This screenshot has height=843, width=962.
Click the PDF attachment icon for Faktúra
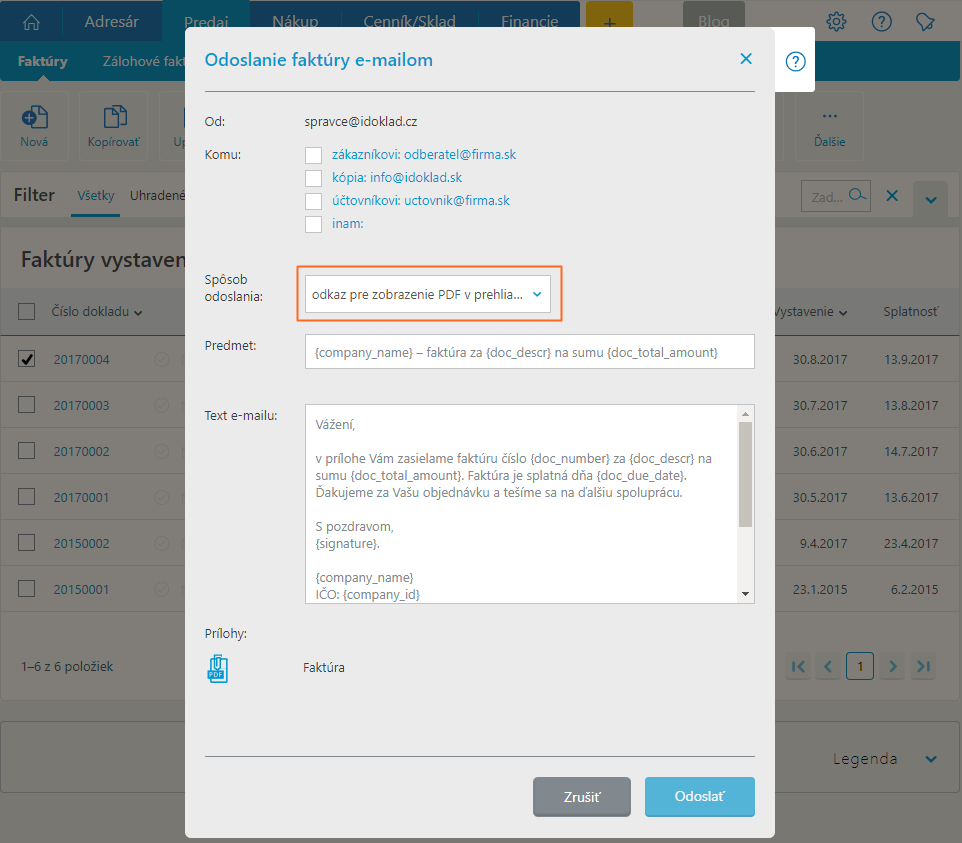point(217,668)
